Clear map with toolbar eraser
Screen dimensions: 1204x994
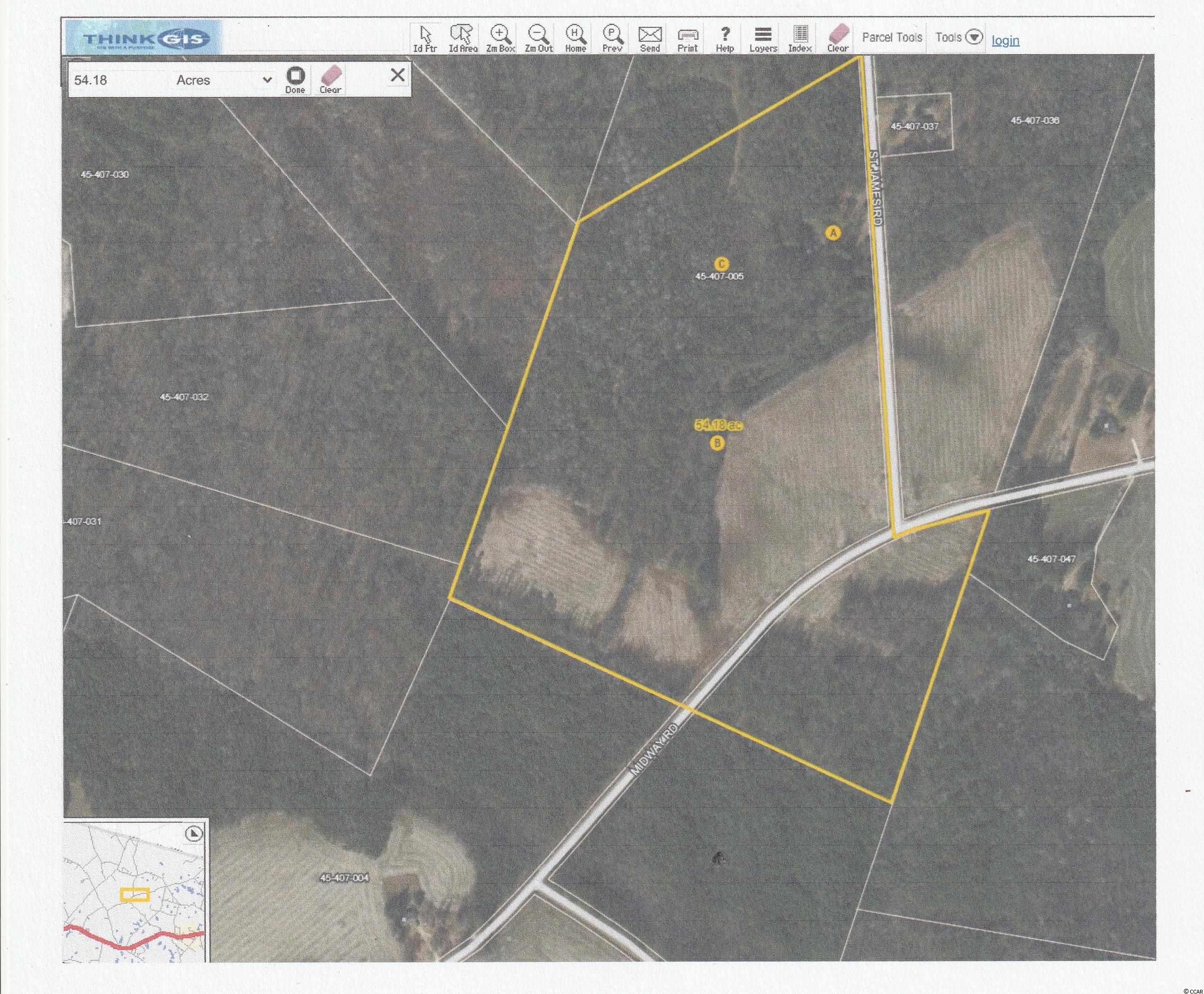[x=837, y=38]
